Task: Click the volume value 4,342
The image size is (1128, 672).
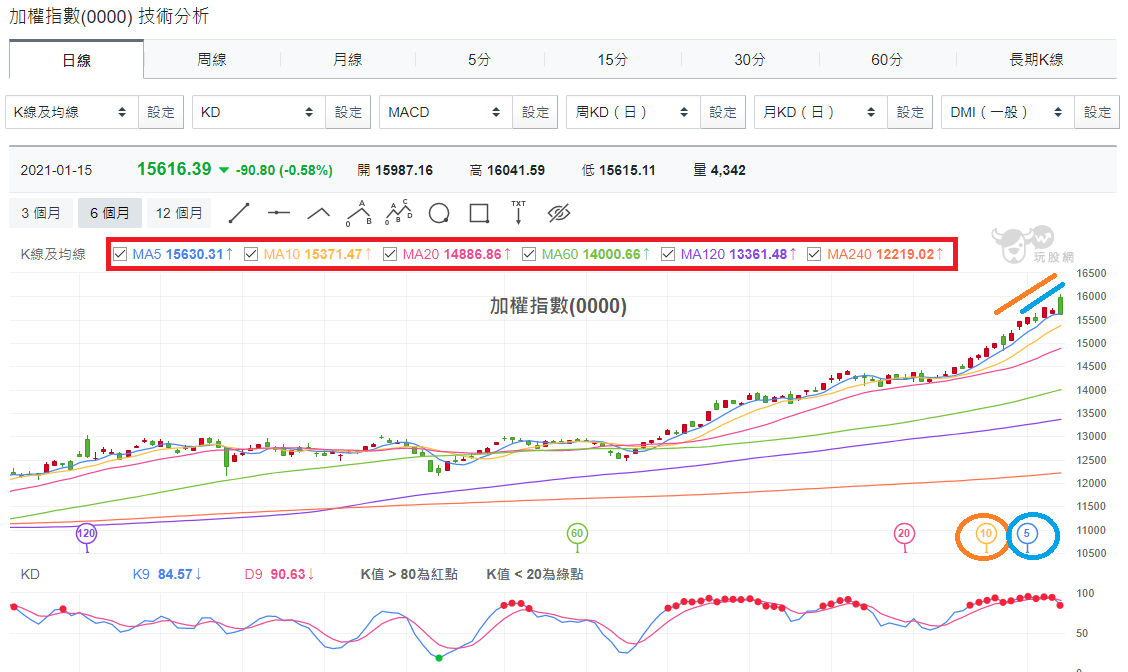Action: pyautogui.click(x=728, y=171)
